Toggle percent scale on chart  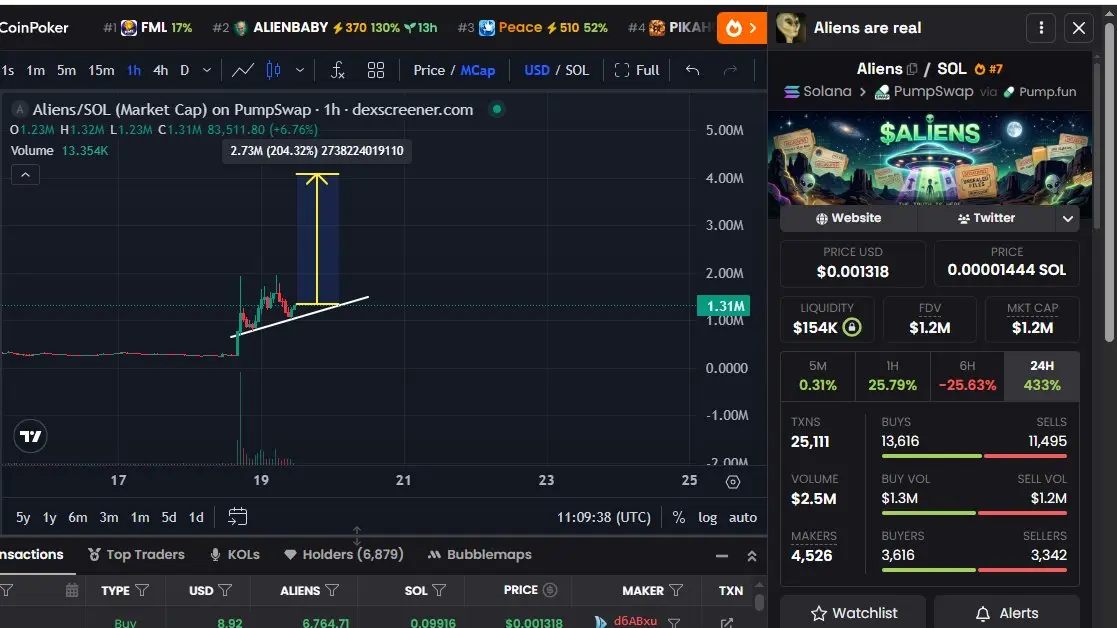[x=678, y=518]
